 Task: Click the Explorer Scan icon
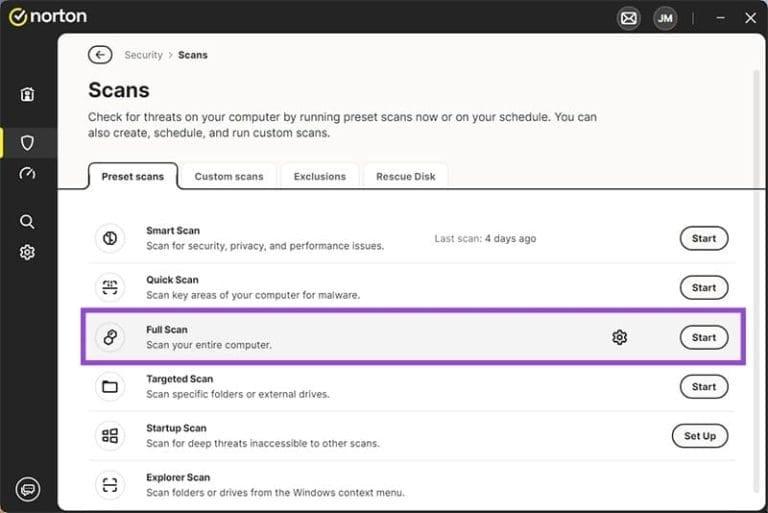[x=110, y=485]
